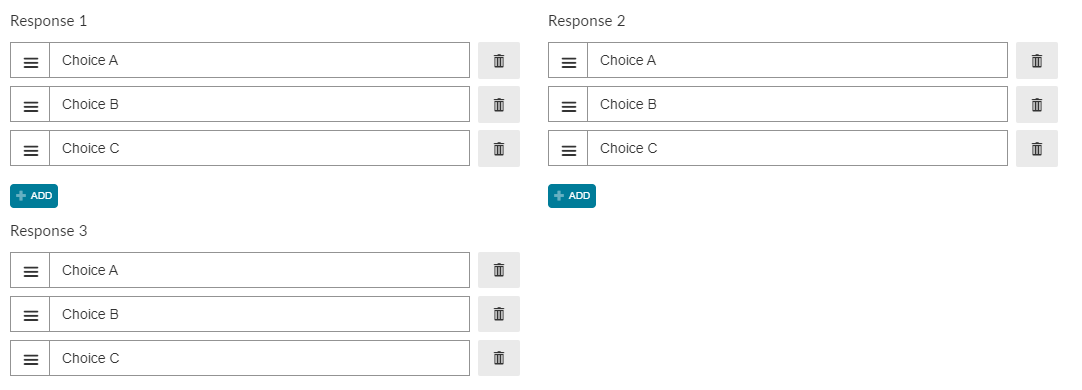Image resolution: width=1082 pixels, height=390 pixels.
Task: Delete Choice C in Response 2
Action: point(1036,148)
